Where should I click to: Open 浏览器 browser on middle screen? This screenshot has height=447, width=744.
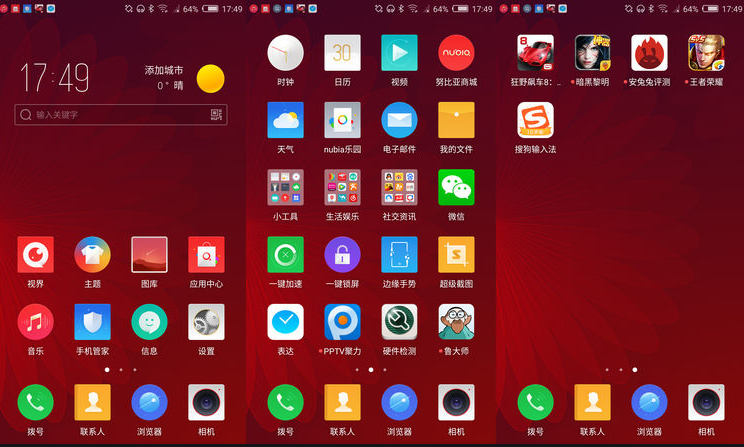coord(400,402)
